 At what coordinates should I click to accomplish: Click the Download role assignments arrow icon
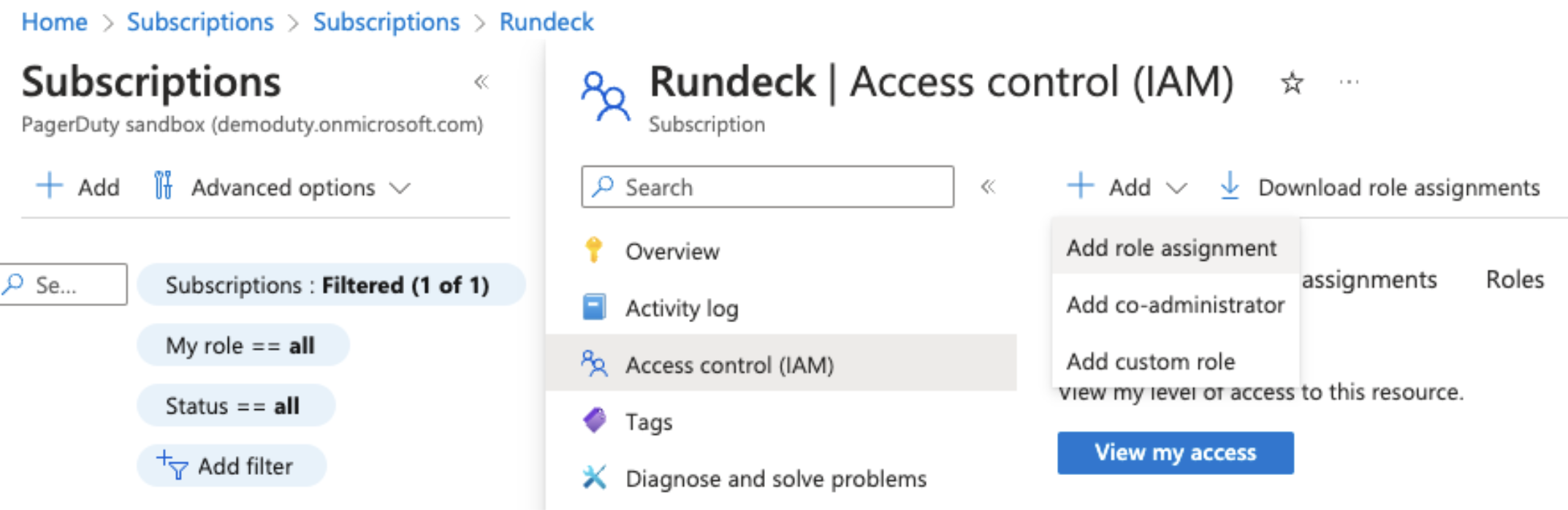point(1230,186)
